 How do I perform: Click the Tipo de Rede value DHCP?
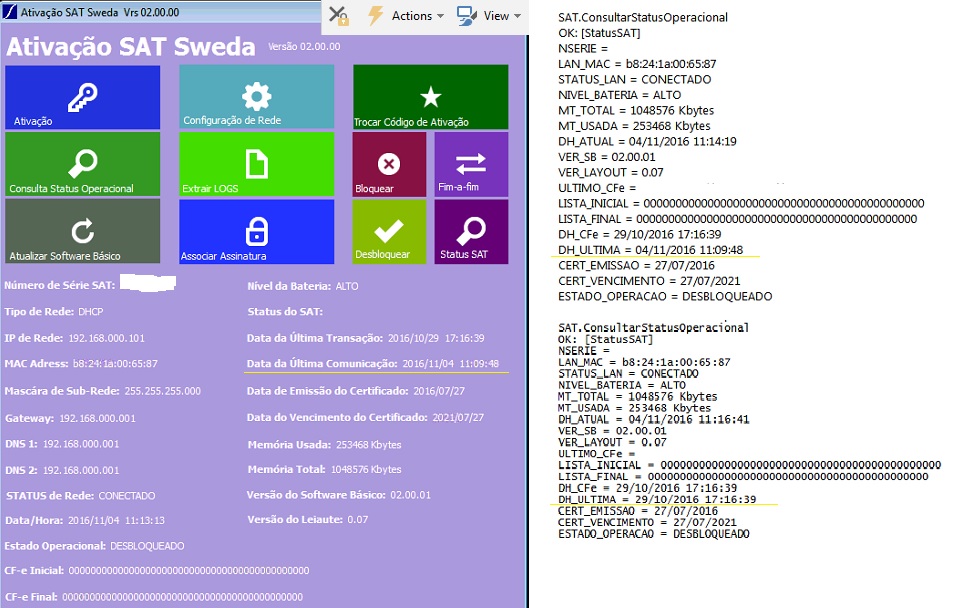91,312
